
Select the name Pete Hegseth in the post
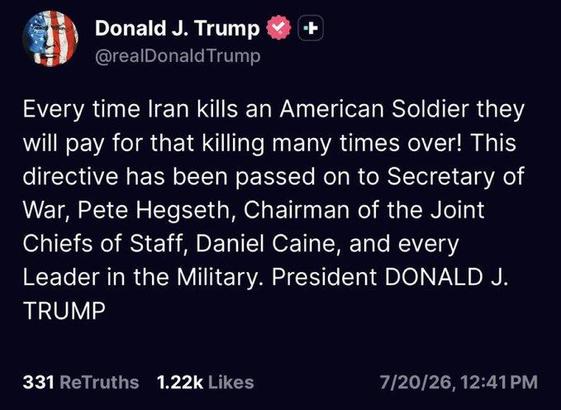(153, 210)
